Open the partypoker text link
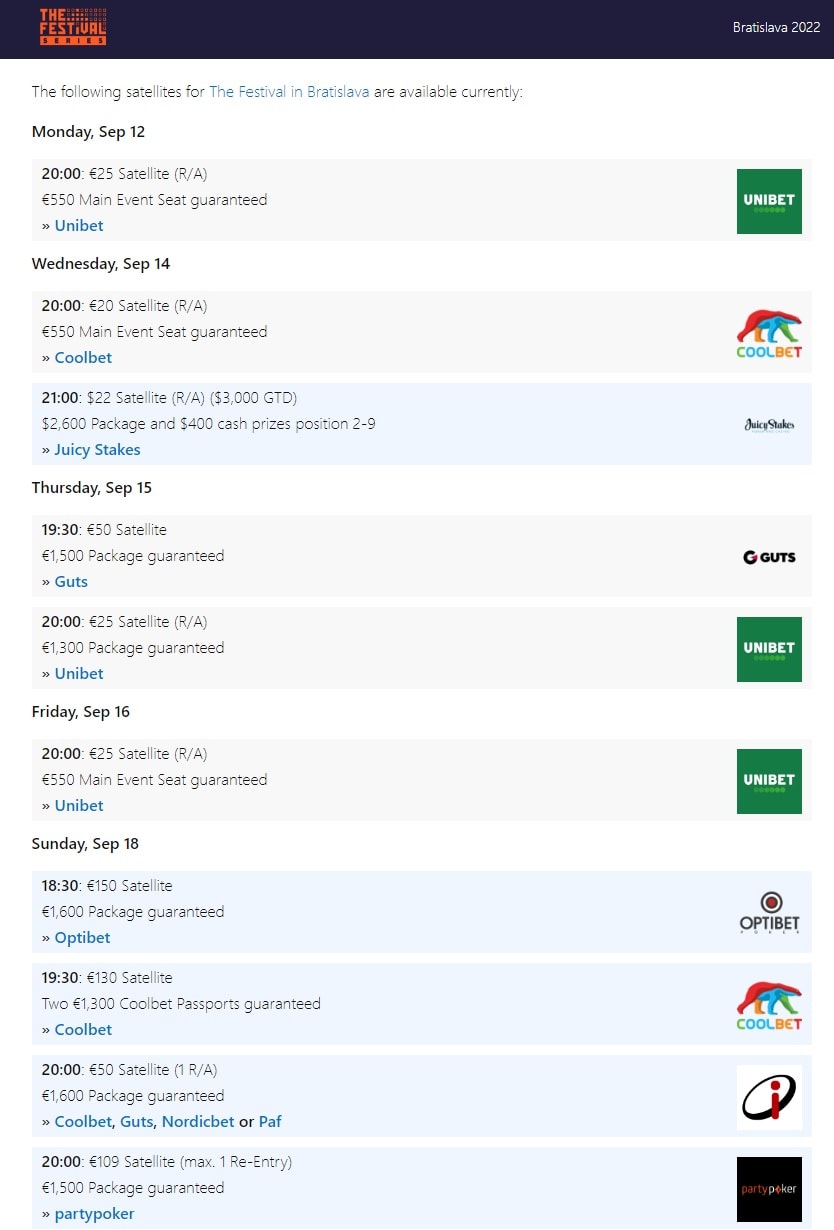Viewport: 834px width, 1230px height. pos(94,1214)
